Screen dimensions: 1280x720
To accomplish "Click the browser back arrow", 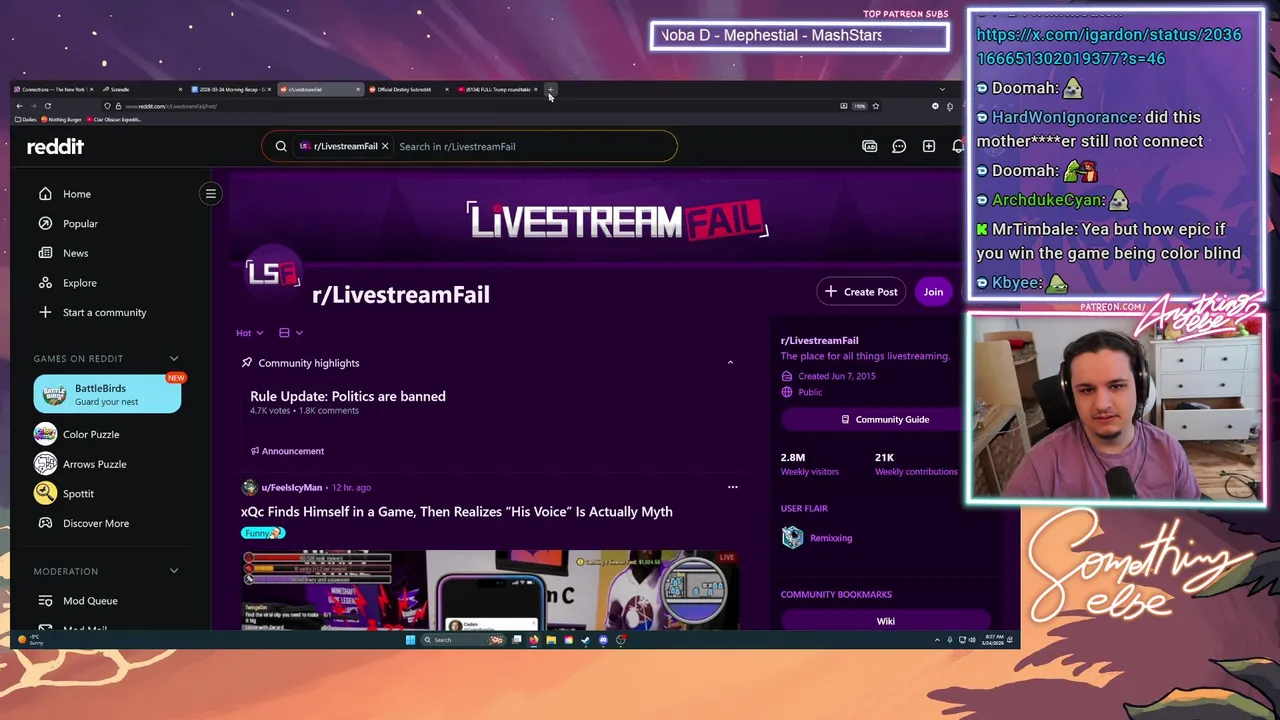I will 19,106.
